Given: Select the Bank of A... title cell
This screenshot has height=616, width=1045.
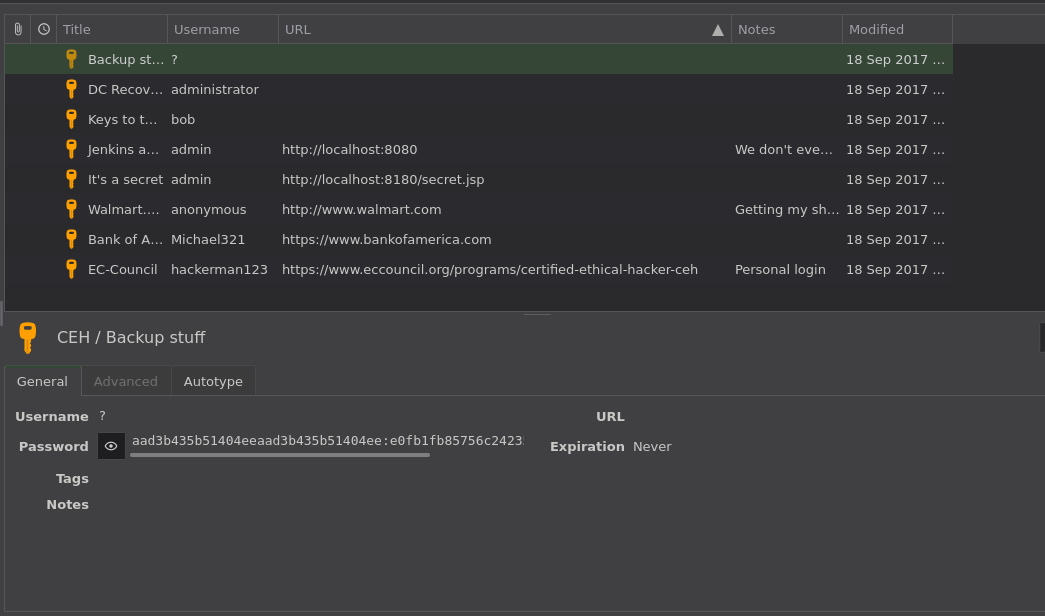Looking at the screenshot, I should click(x=125, y=239).
